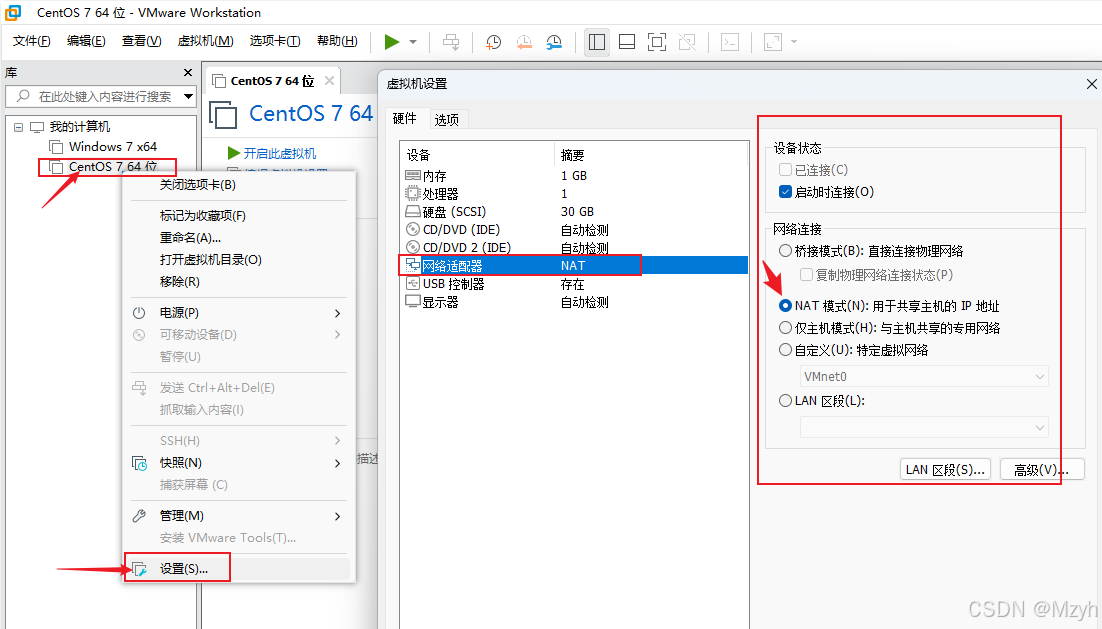Open the VMnet0 dropdown
This screenshot has width=1102, height=629.
924,377
